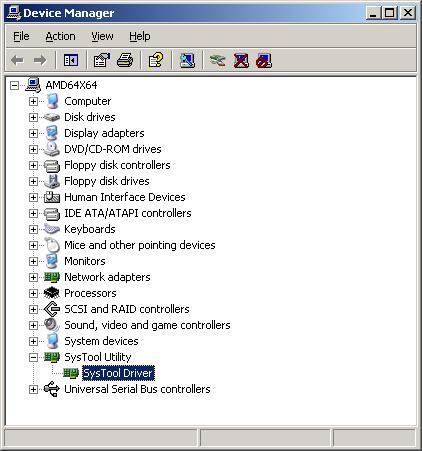Expand Sound, video and game controllers
Viewport: 422px width, 451px height.
33,325
